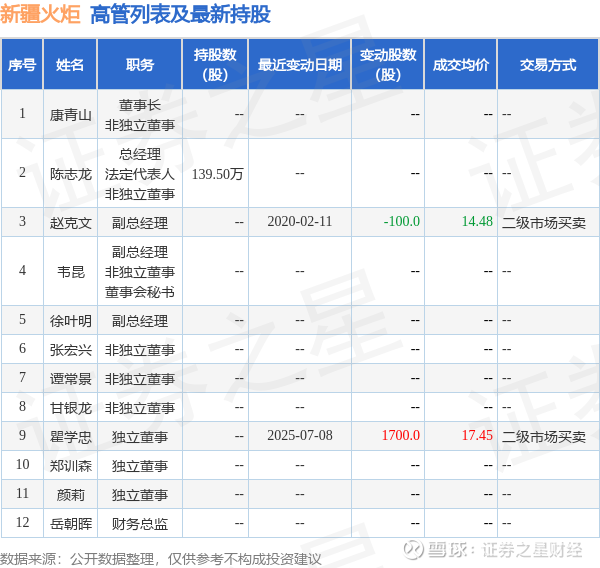Click 二级市场买卖 in 瞿学忠's row

pyautogui.click(x=544, y=437)
